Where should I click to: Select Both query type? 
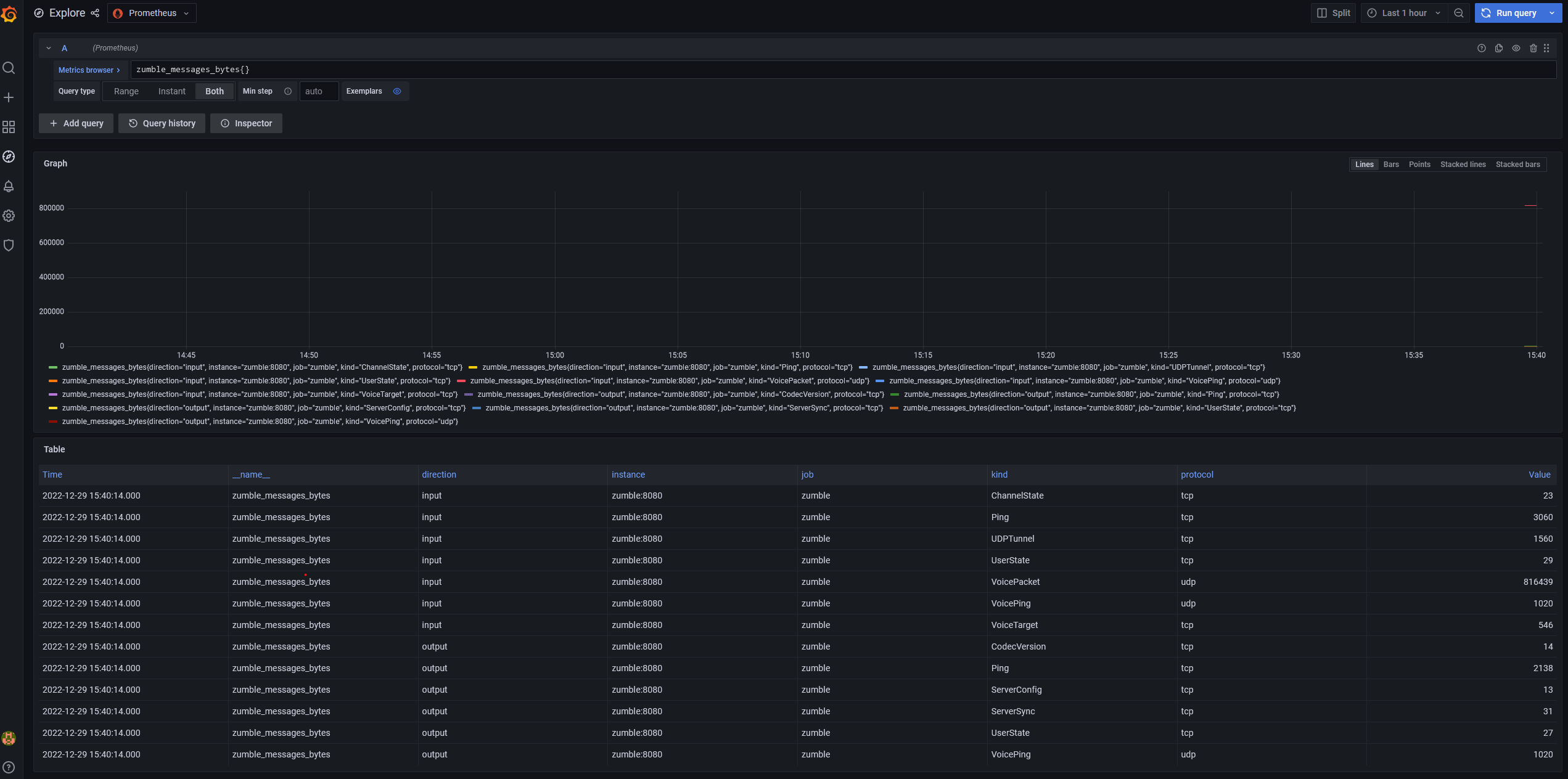(215, 91)
